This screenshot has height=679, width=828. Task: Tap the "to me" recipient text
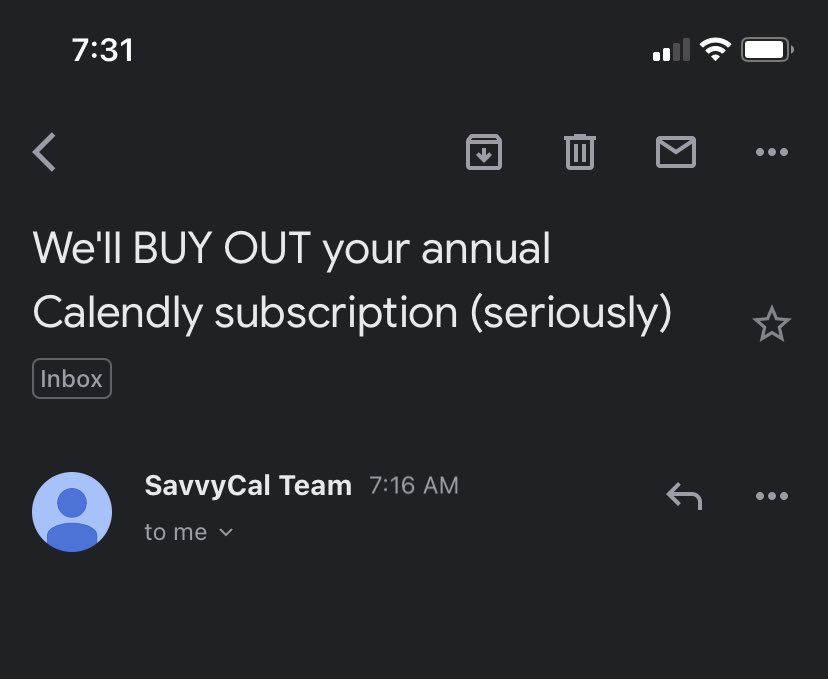[x=176, y=533]
